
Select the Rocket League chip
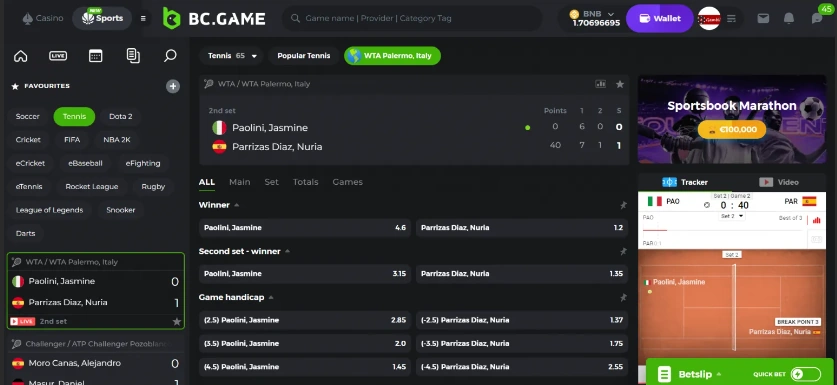click(x=92, y=187)
